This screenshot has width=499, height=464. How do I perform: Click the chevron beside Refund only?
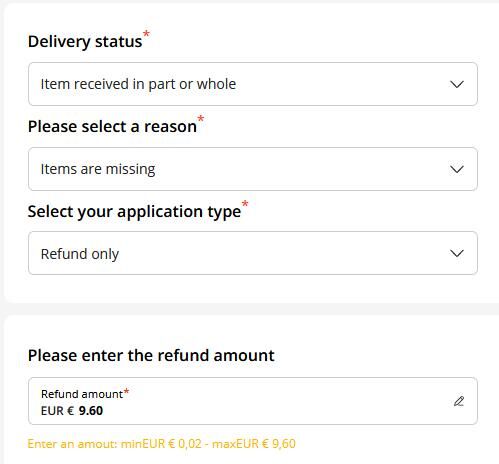(x=457, y=253)
